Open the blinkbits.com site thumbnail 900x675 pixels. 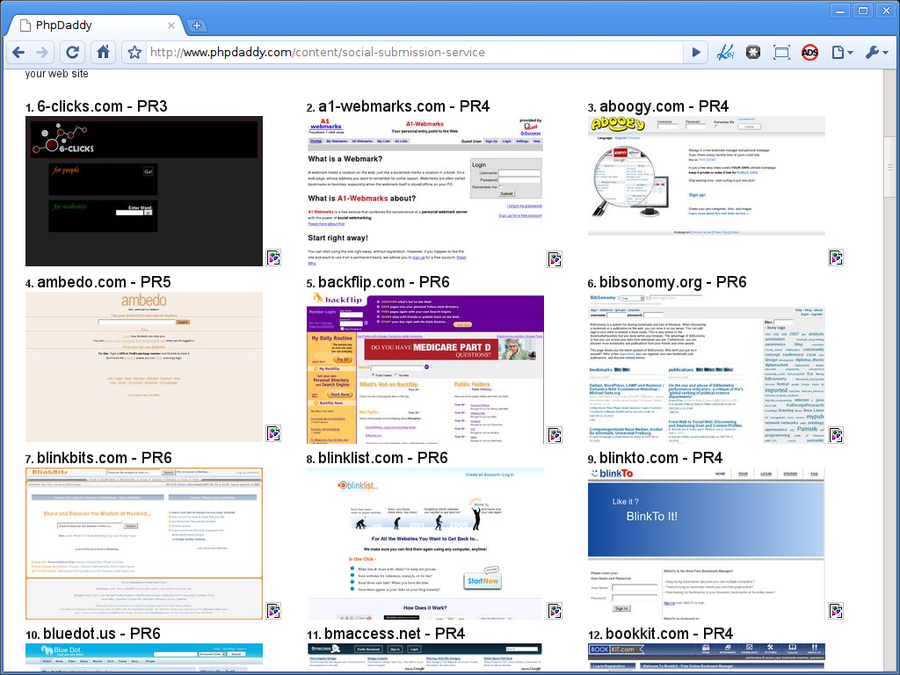click(144, 544)
